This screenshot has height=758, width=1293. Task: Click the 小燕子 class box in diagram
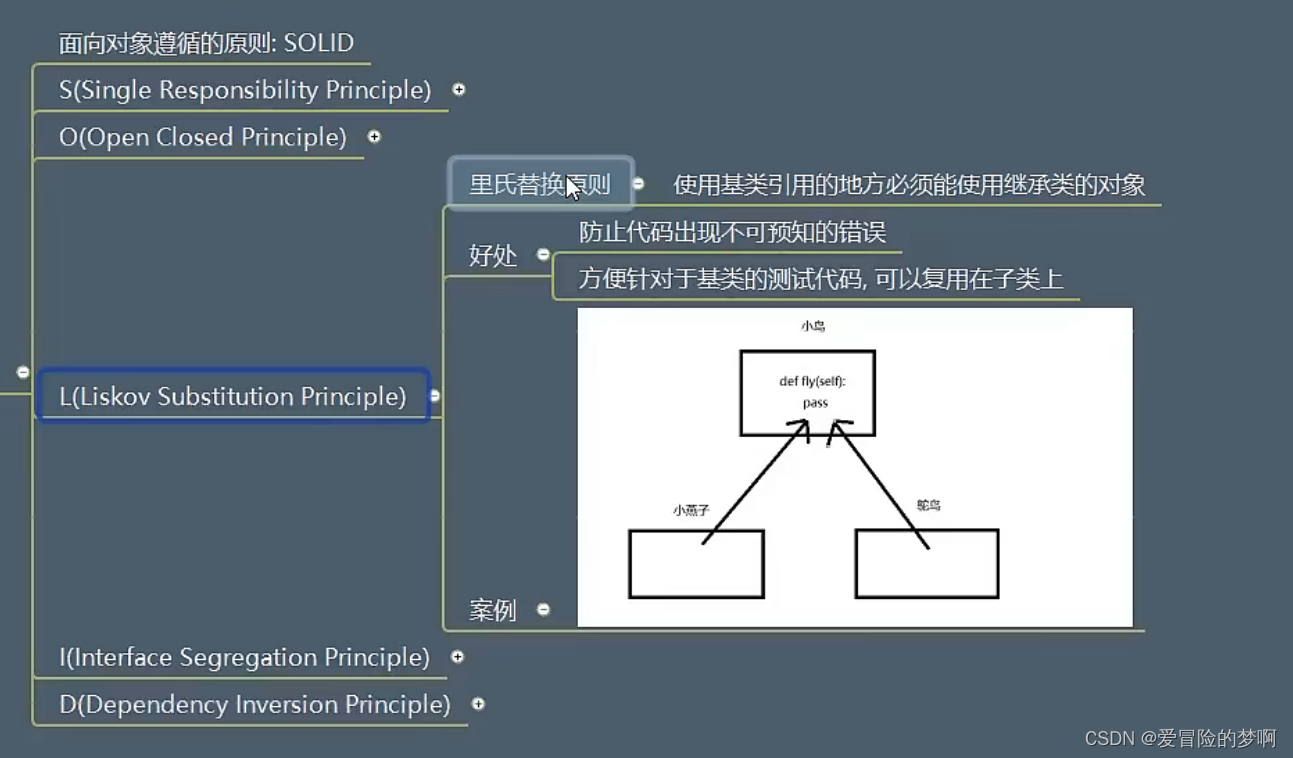[x=696, y=564]
